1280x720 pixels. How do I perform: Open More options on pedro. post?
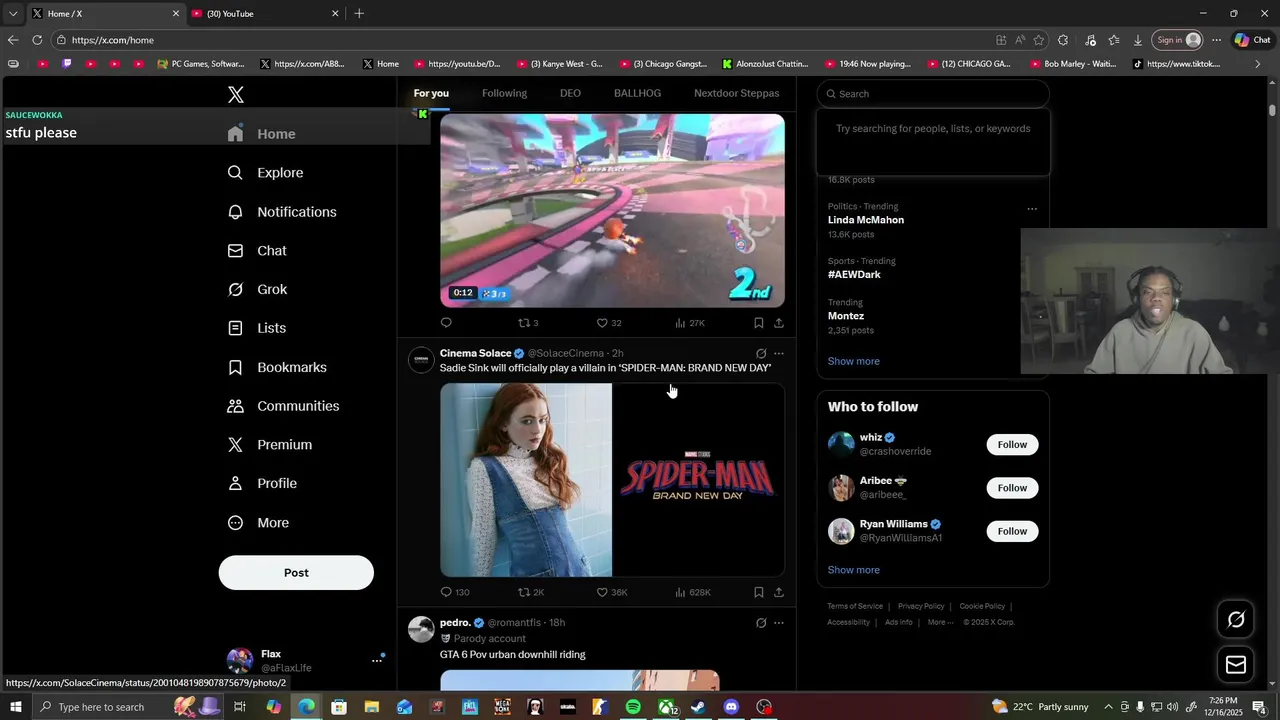(779, 623)
